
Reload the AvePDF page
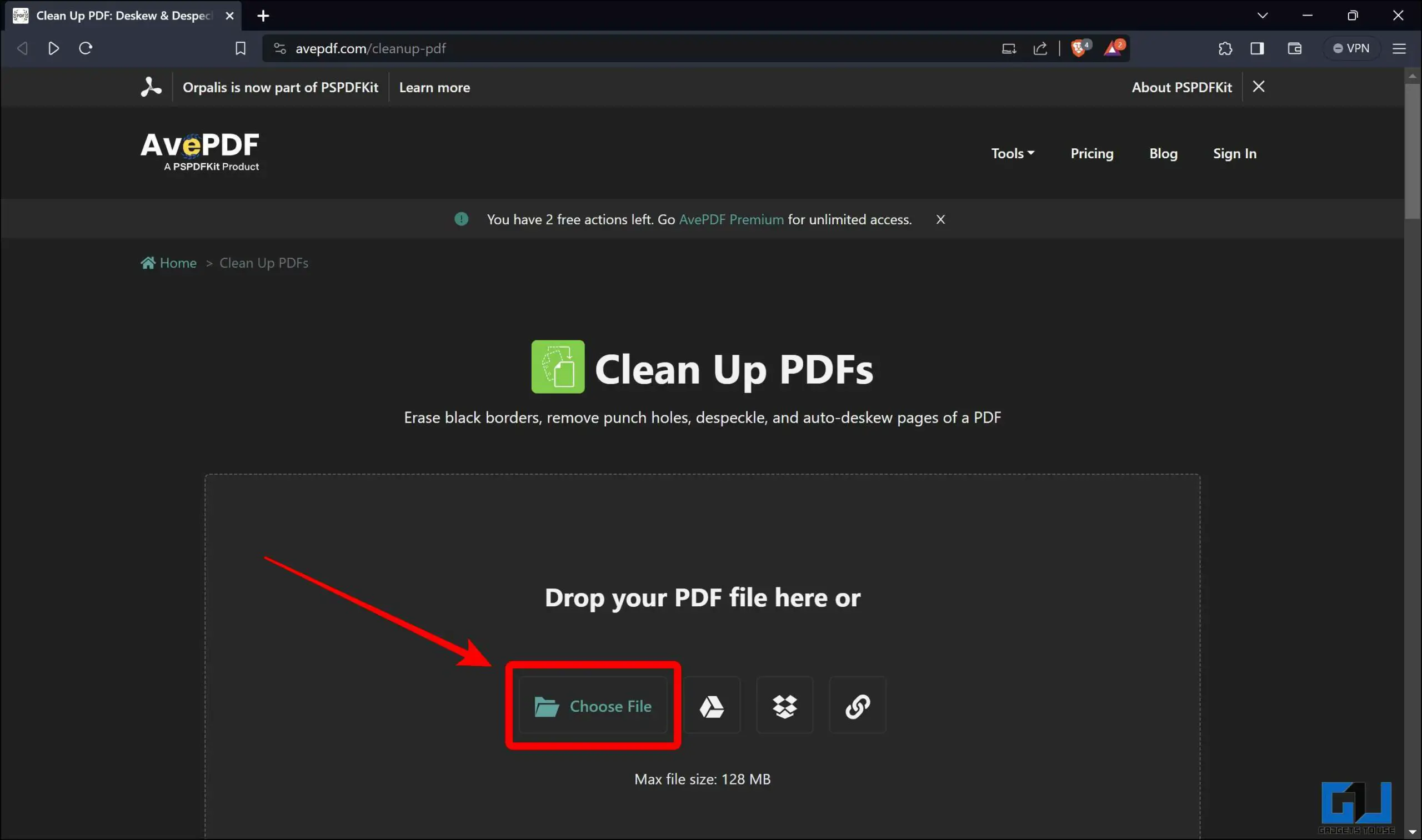tap(86, 49)
